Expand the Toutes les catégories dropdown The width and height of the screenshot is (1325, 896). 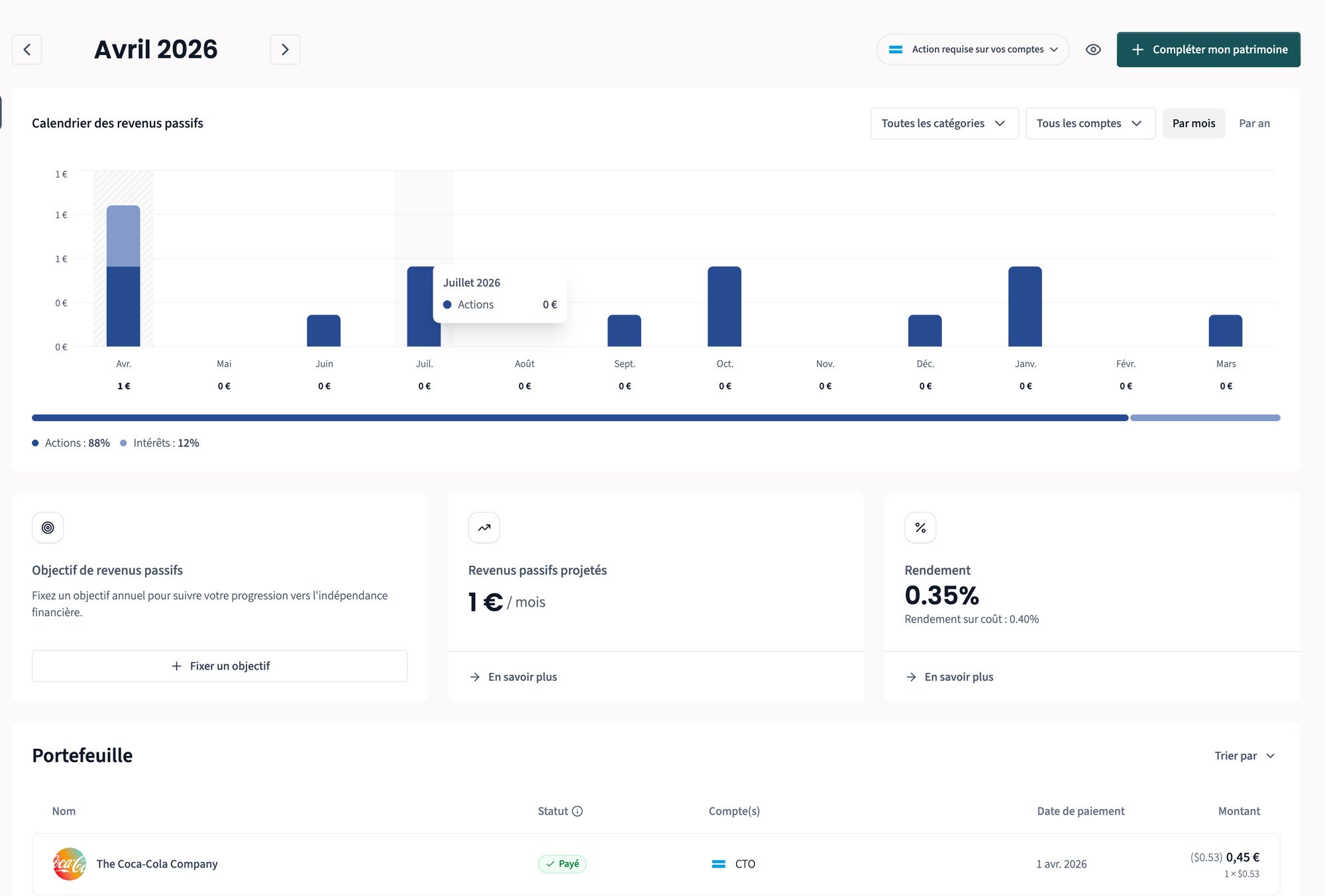(944, 123)
